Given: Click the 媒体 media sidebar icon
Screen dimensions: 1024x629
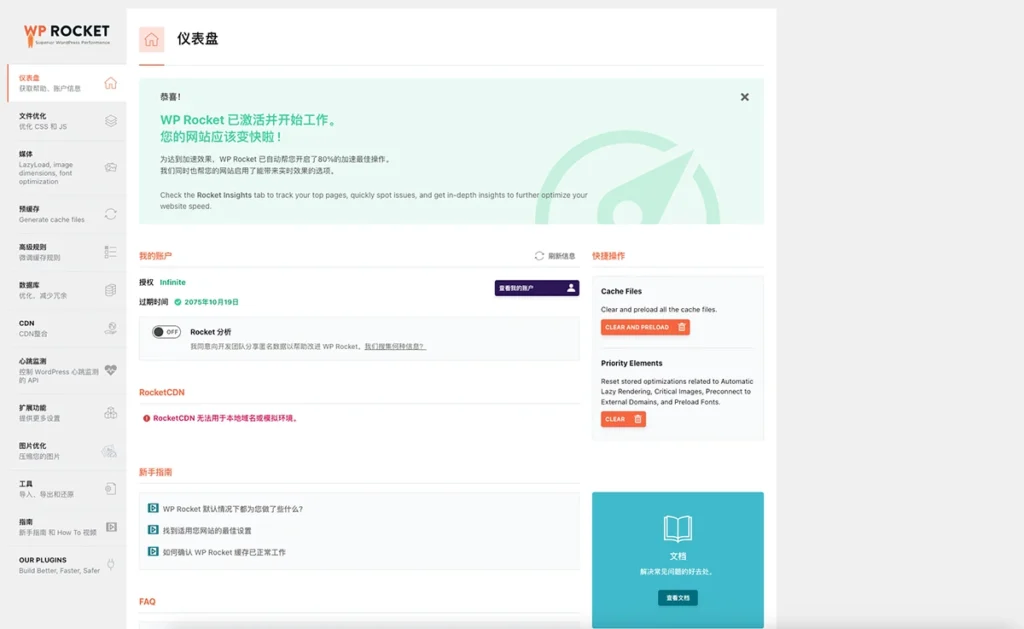Looking at the screenshot, I should point(111,167).
